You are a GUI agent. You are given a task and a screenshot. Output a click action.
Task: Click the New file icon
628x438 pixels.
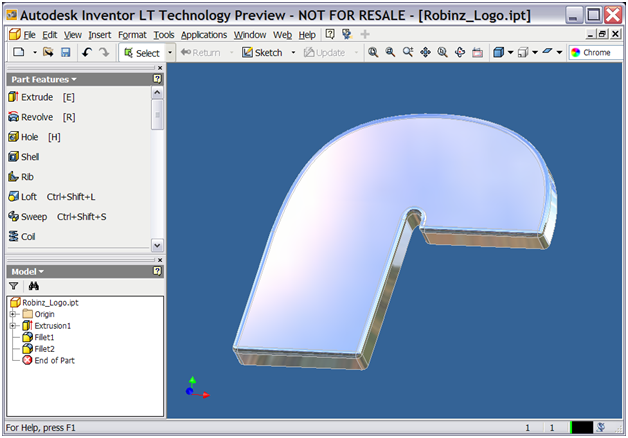[x=19, y=52]
